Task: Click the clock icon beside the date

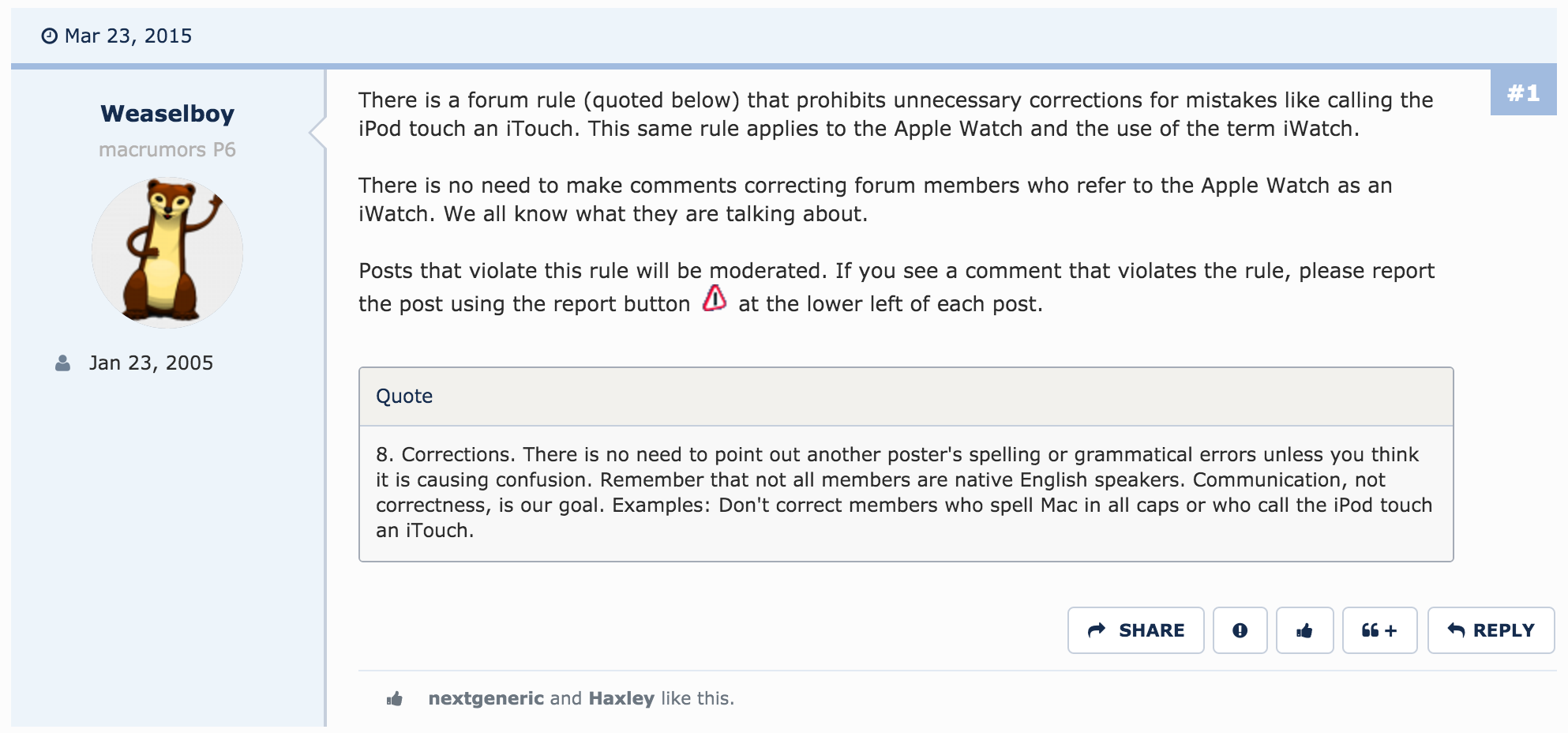Action: tap(50, 36)
